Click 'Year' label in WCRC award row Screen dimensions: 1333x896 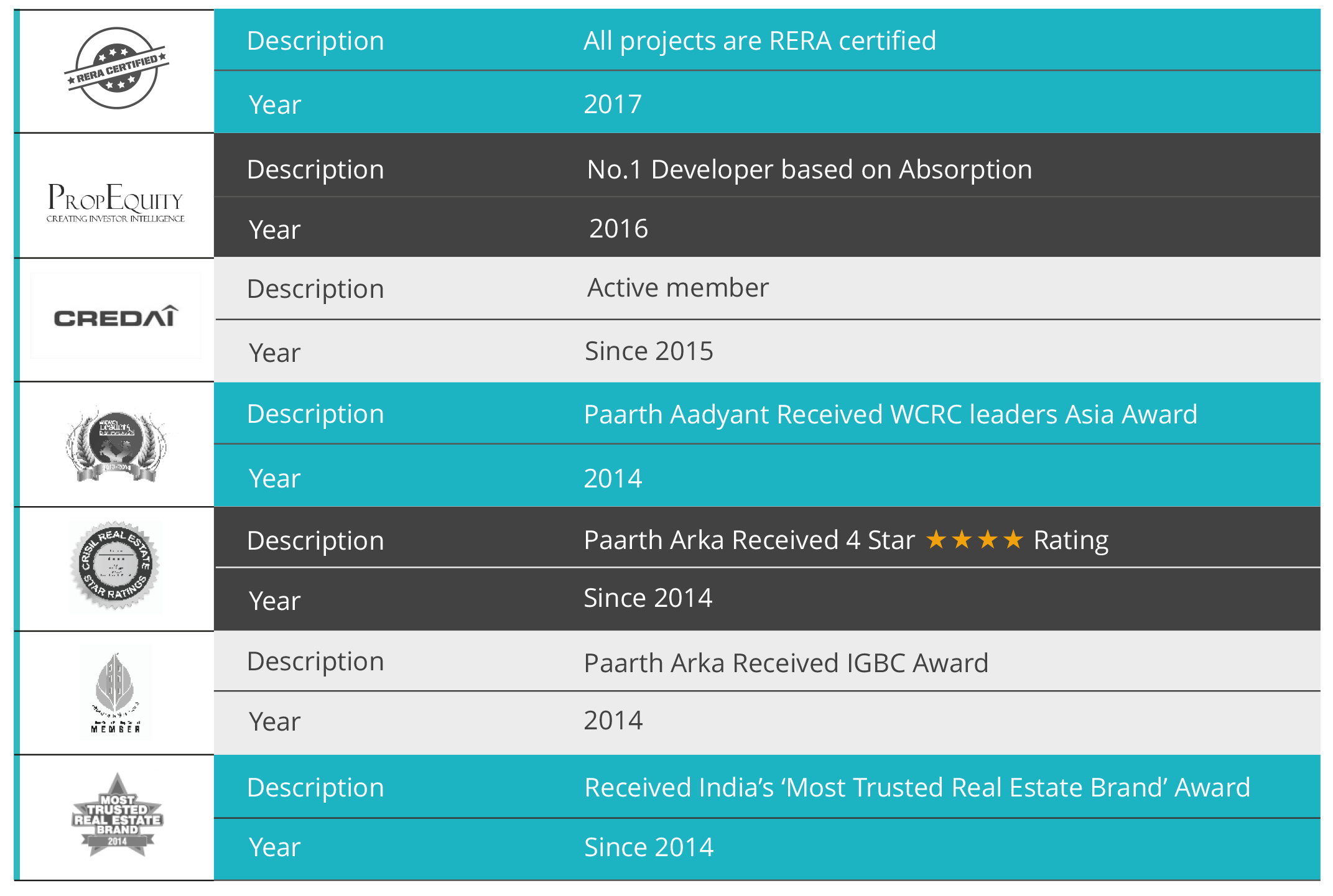[274, 479]
